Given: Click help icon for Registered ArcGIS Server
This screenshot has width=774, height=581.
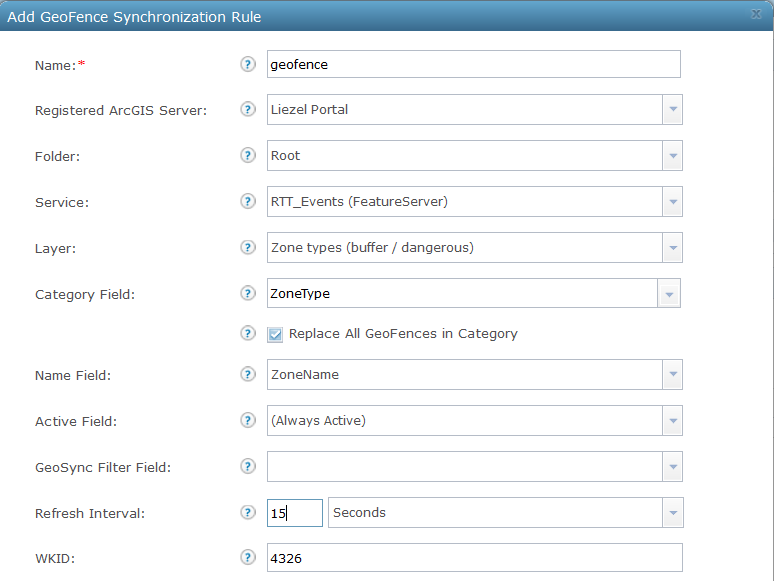Looking at the screenshot, I should click(248, 109).
